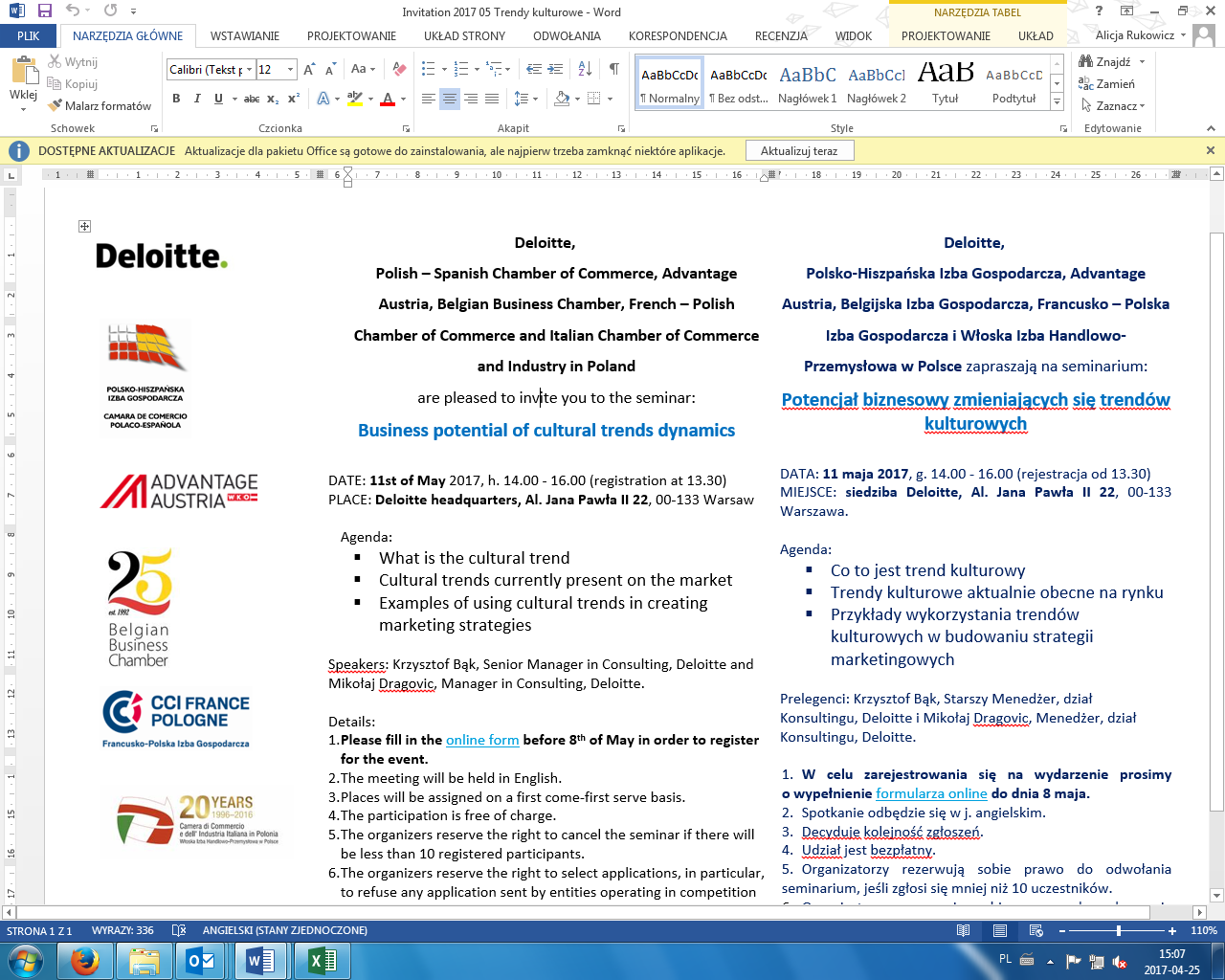Increase font size with the grow icon
Viewport: 1225px width, 980px height.
[309, 69]
